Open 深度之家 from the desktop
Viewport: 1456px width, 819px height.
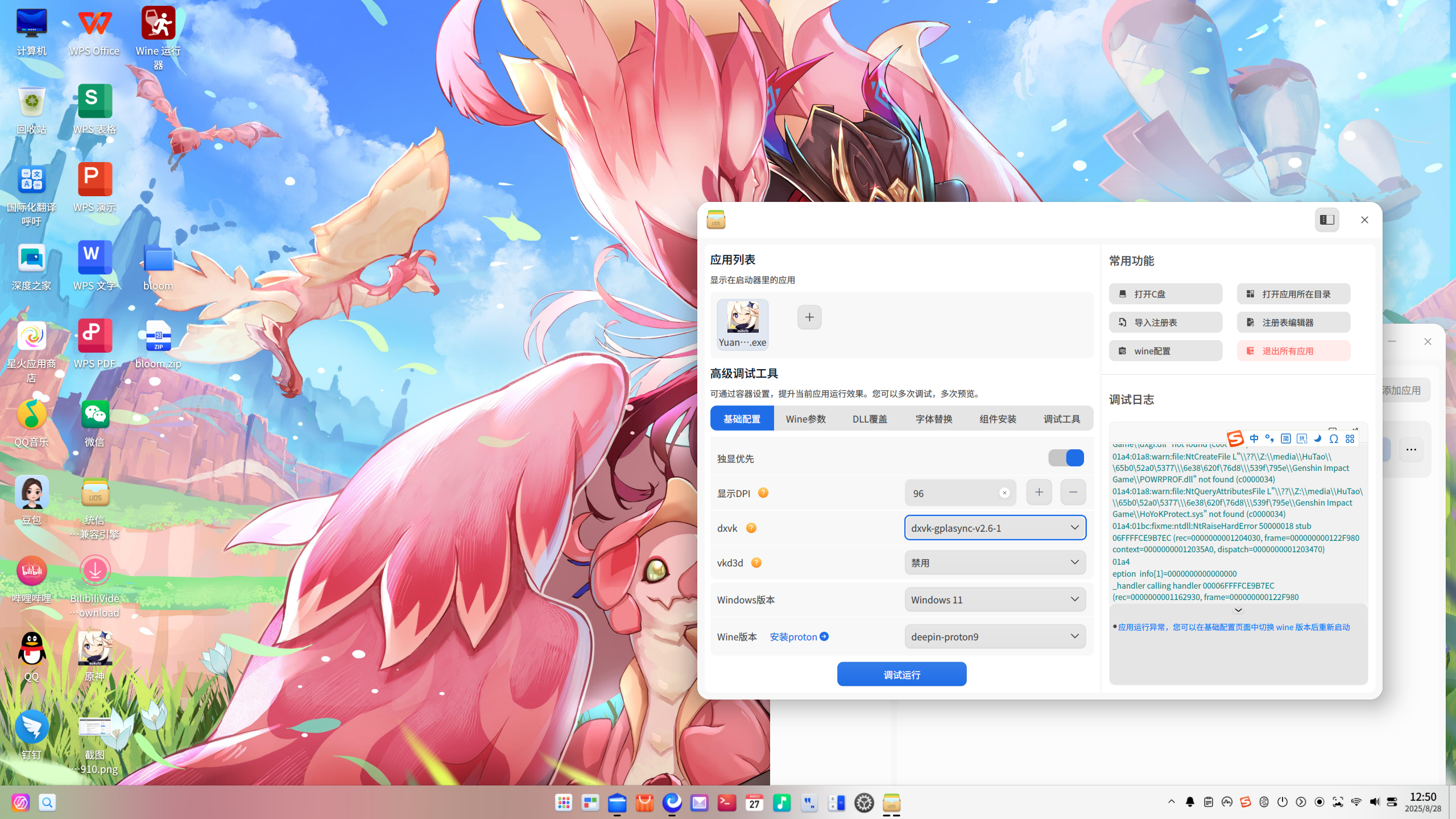click(31, 267)
